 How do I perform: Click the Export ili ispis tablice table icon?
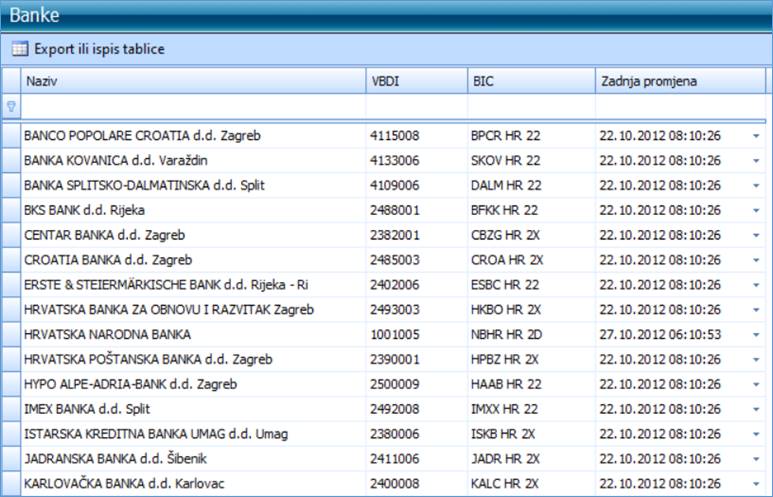click(20, 49)
